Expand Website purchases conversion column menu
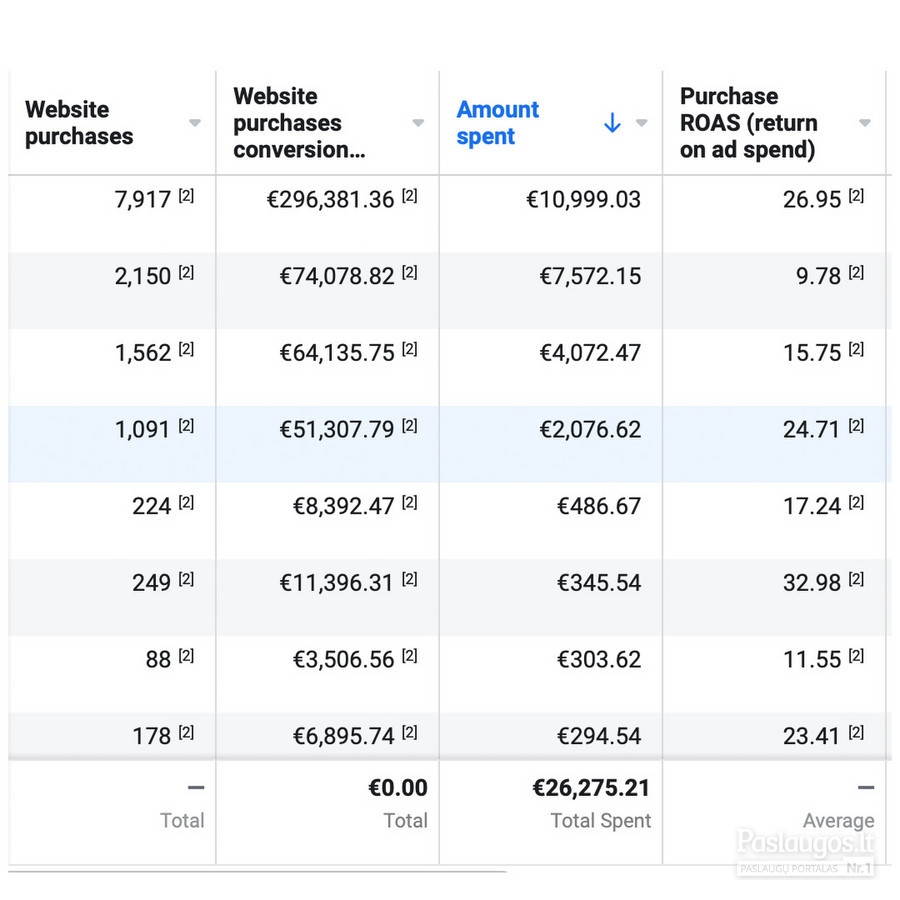 click(x=418, y=123)
